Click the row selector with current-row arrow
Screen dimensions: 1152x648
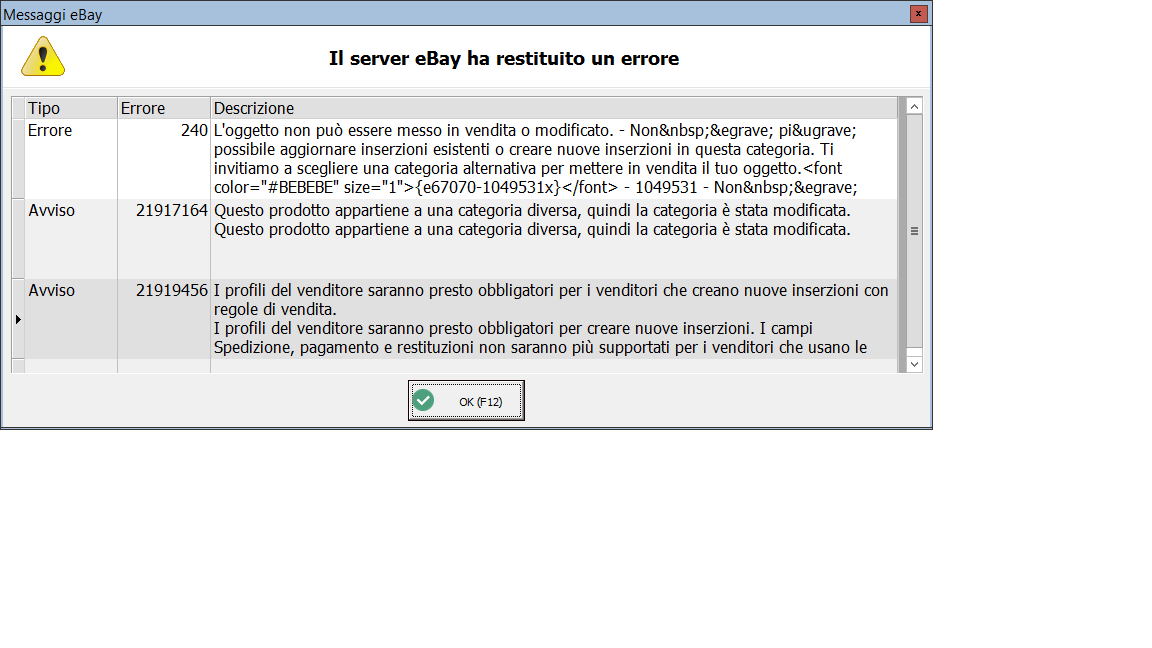point(18,319)
